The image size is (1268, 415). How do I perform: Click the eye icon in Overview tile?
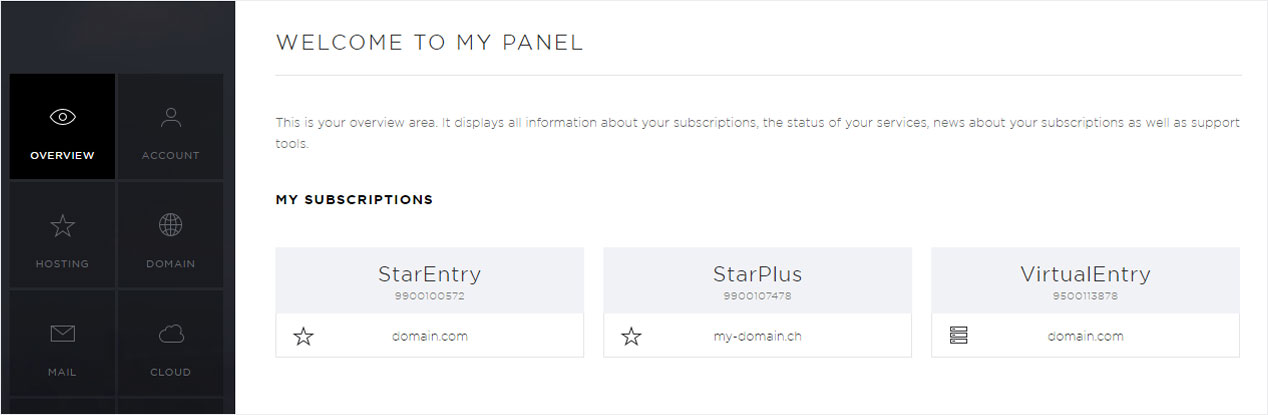(62, 117)
